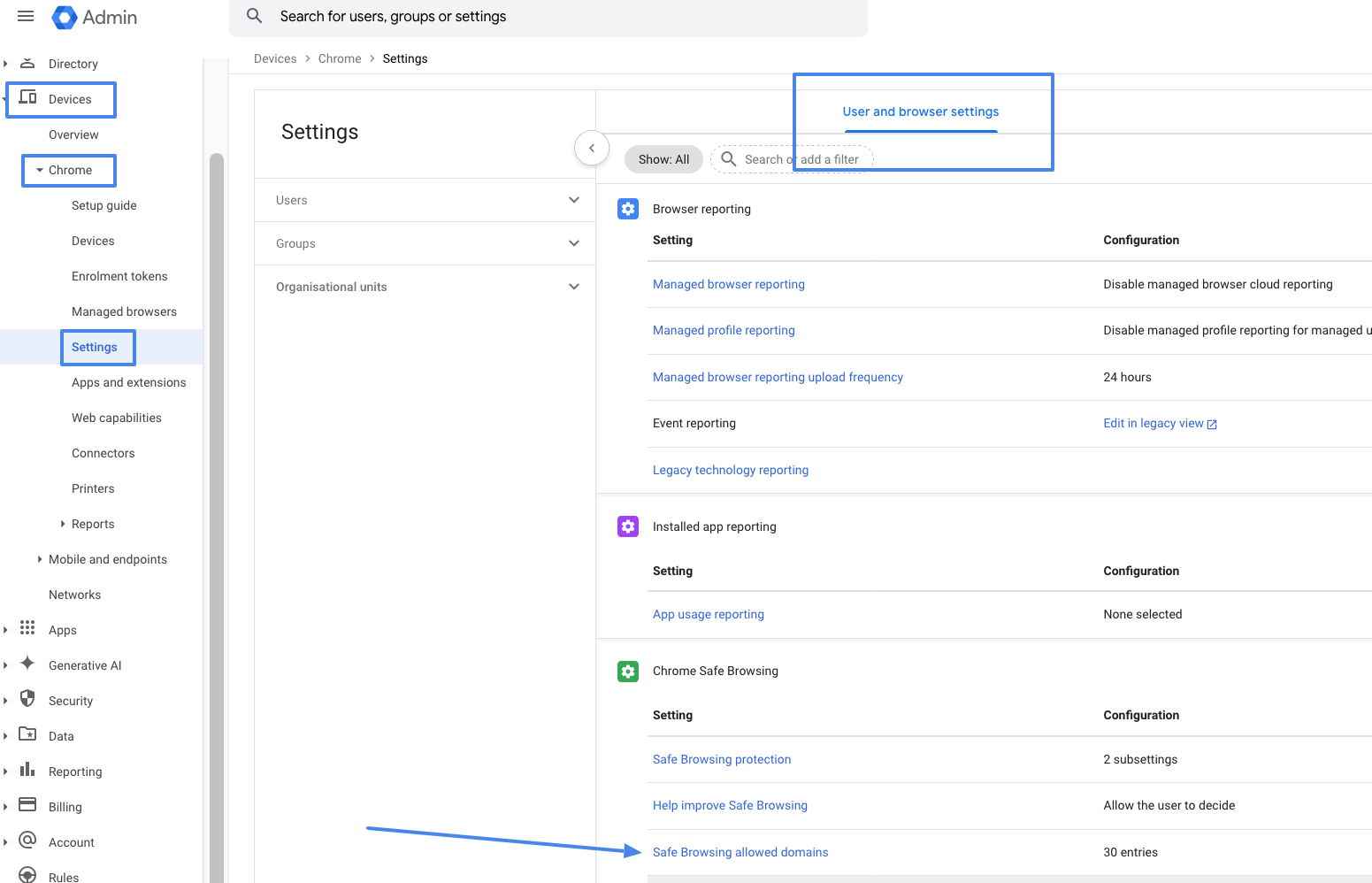Click the '30 entries' configuration value
This screenshot has width=1372, height=883.
(1131, 852)
